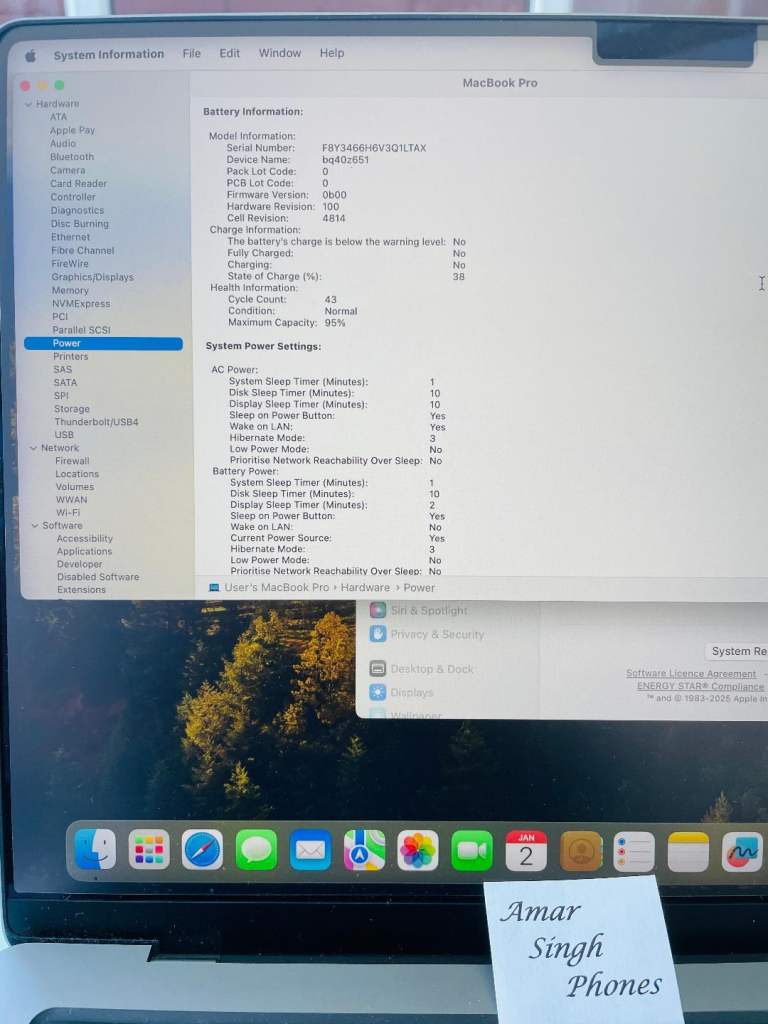Launch Safari from the dock
The width and height of the screenshot is (768, 1024).
pos(202,850)
